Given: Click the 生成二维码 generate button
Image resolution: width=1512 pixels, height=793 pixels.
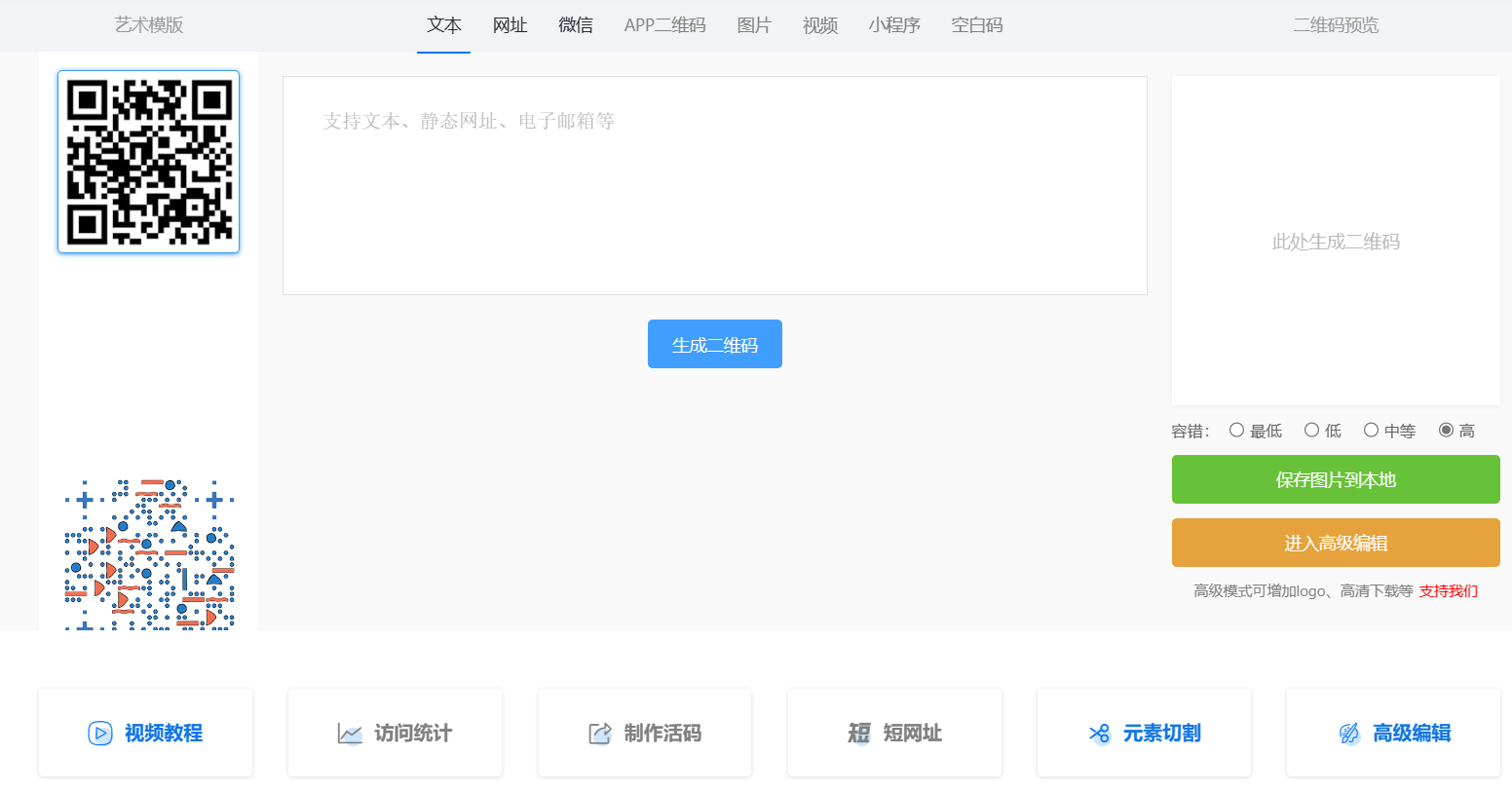Looking at the screenshot, I should 714,343.
